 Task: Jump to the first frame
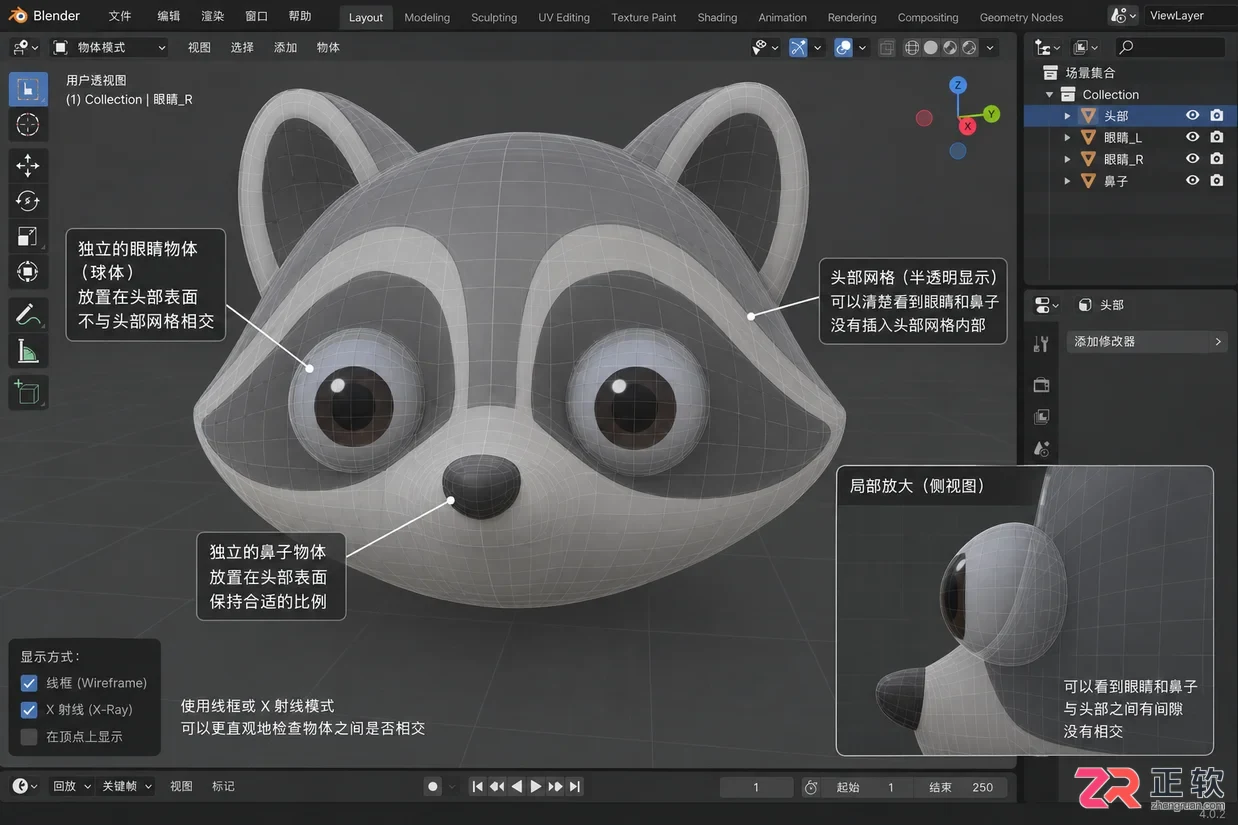(x=478, y=787)
